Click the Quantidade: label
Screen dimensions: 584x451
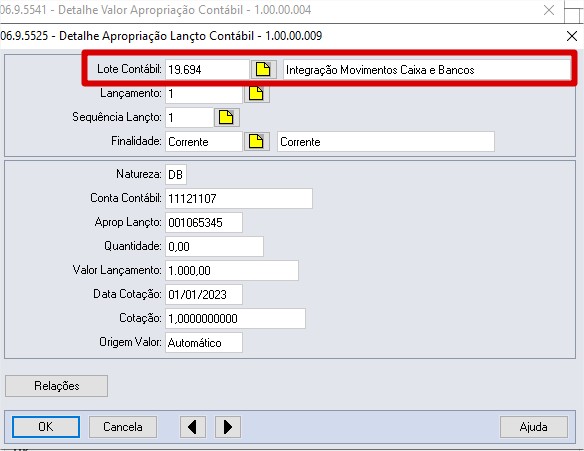pyautogui.click(x=133, y=246)
